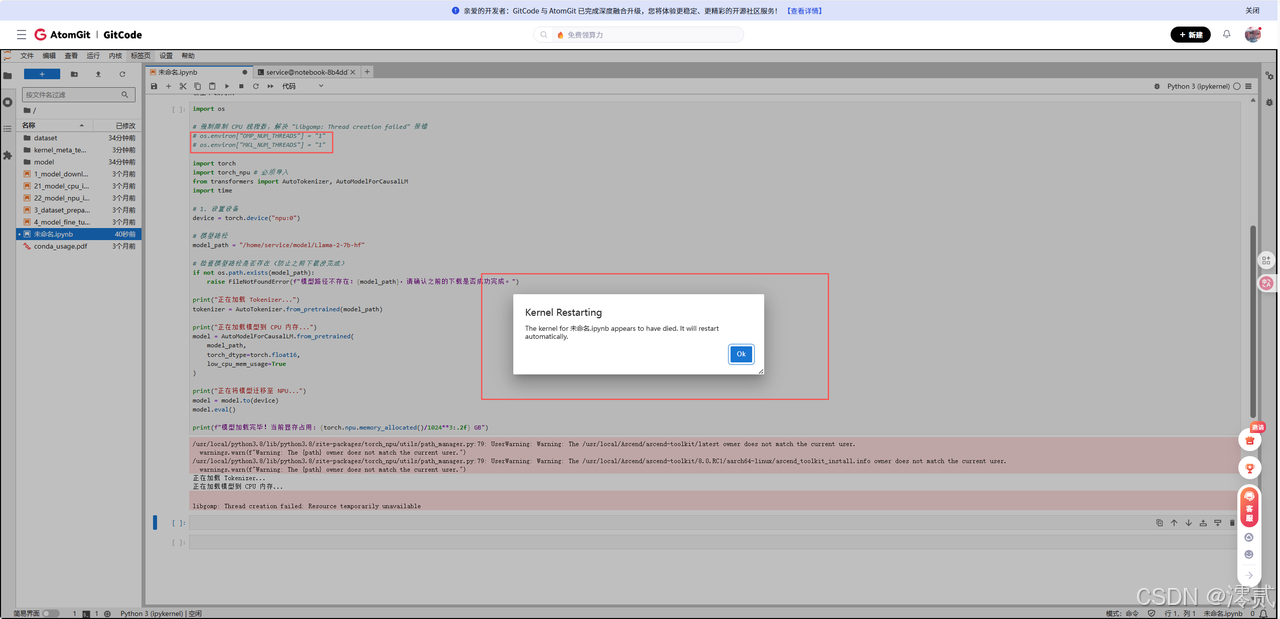Click the blue new launcher plus button
The image size is (1280, 619).
point(41,74)
